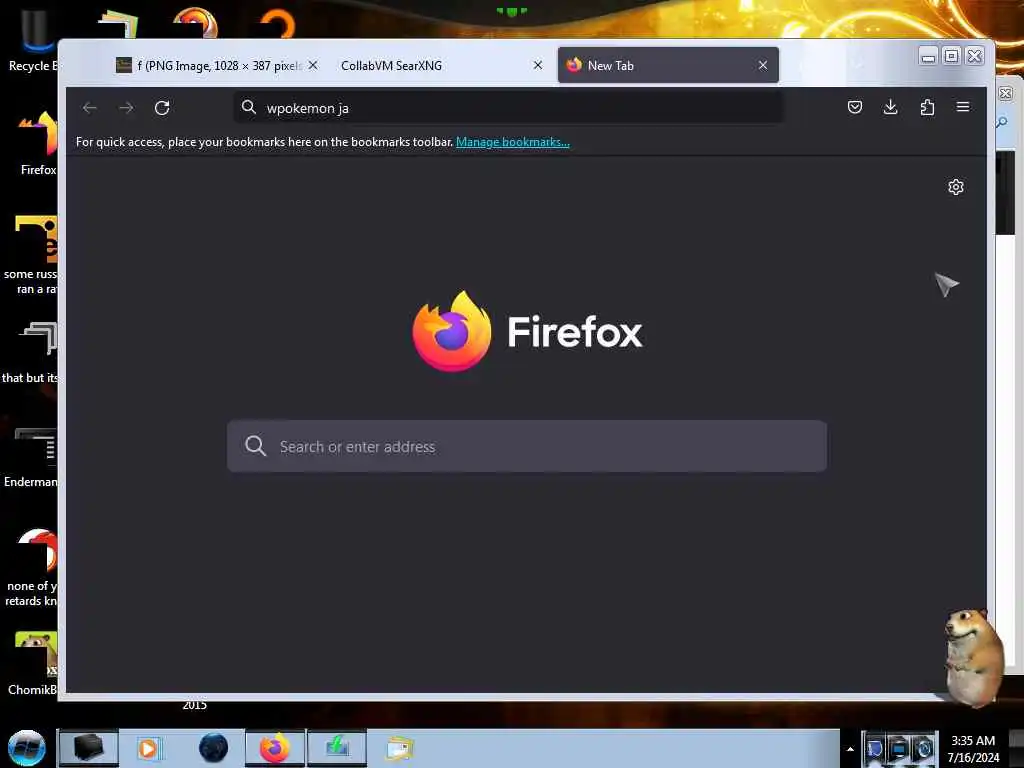The height and width of the screenshot is (768, 1024).
Task: Switch to the 'f (PNG Image' tab
Action: (209, 65)
